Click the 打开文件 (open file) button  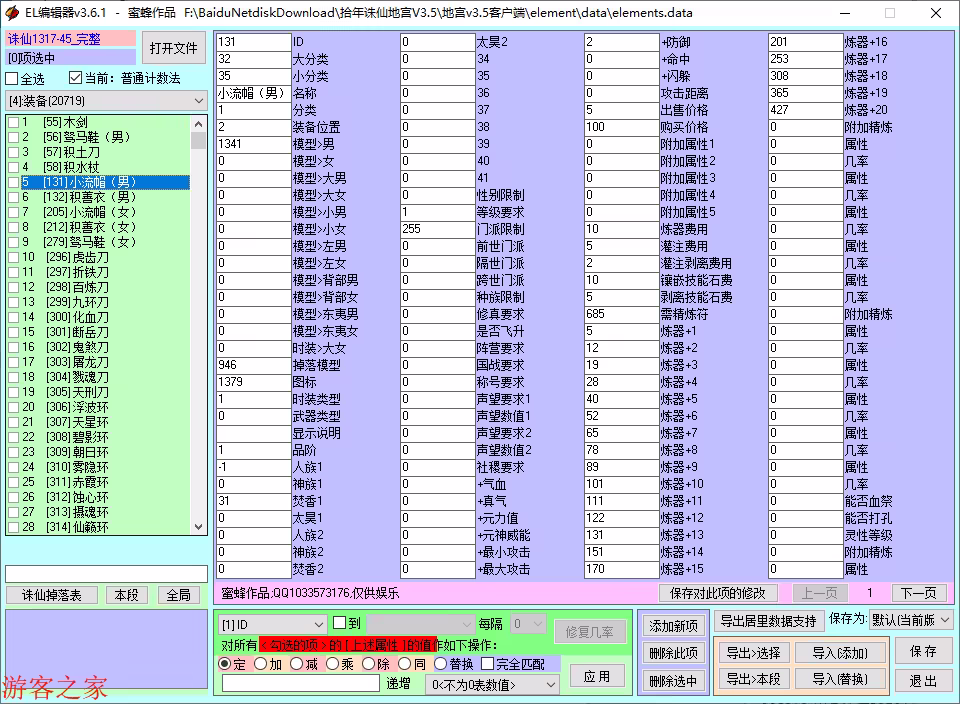point(174,48)
